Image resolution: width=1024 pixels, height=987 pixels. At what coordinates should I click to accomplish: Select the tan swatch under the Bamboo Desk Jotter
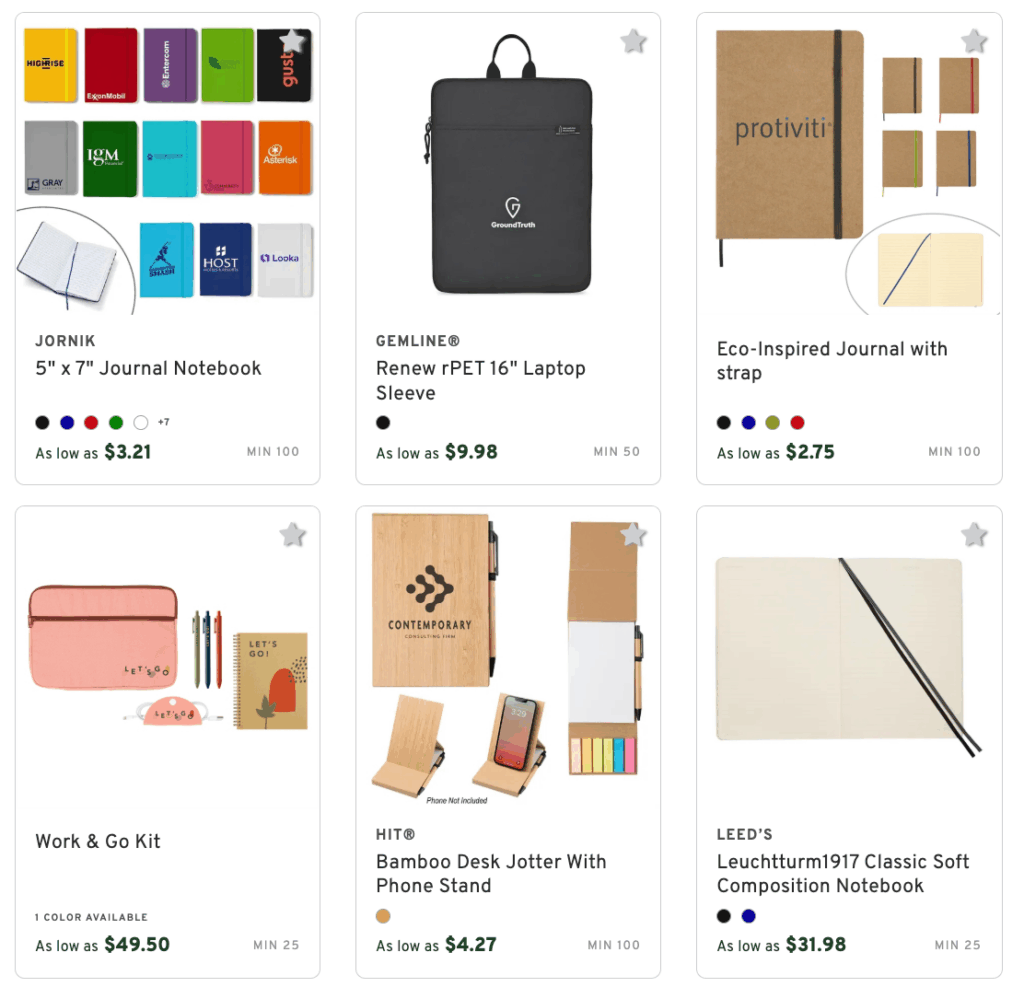point(383,914)
